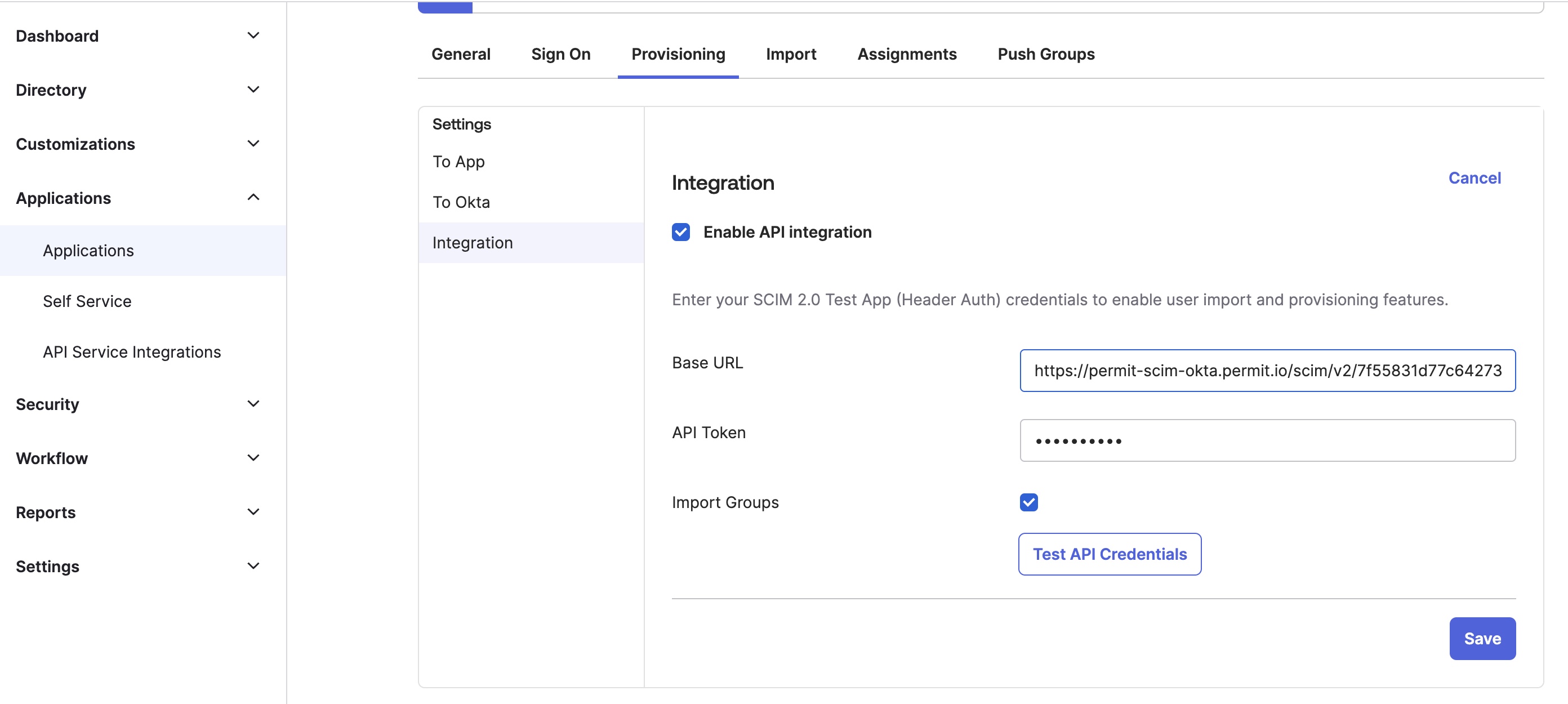The width and height of the screenshot is (1568, 704).
Task: Focus the API Token input field
Action: pyautogui.click(x=1267, y=440)
